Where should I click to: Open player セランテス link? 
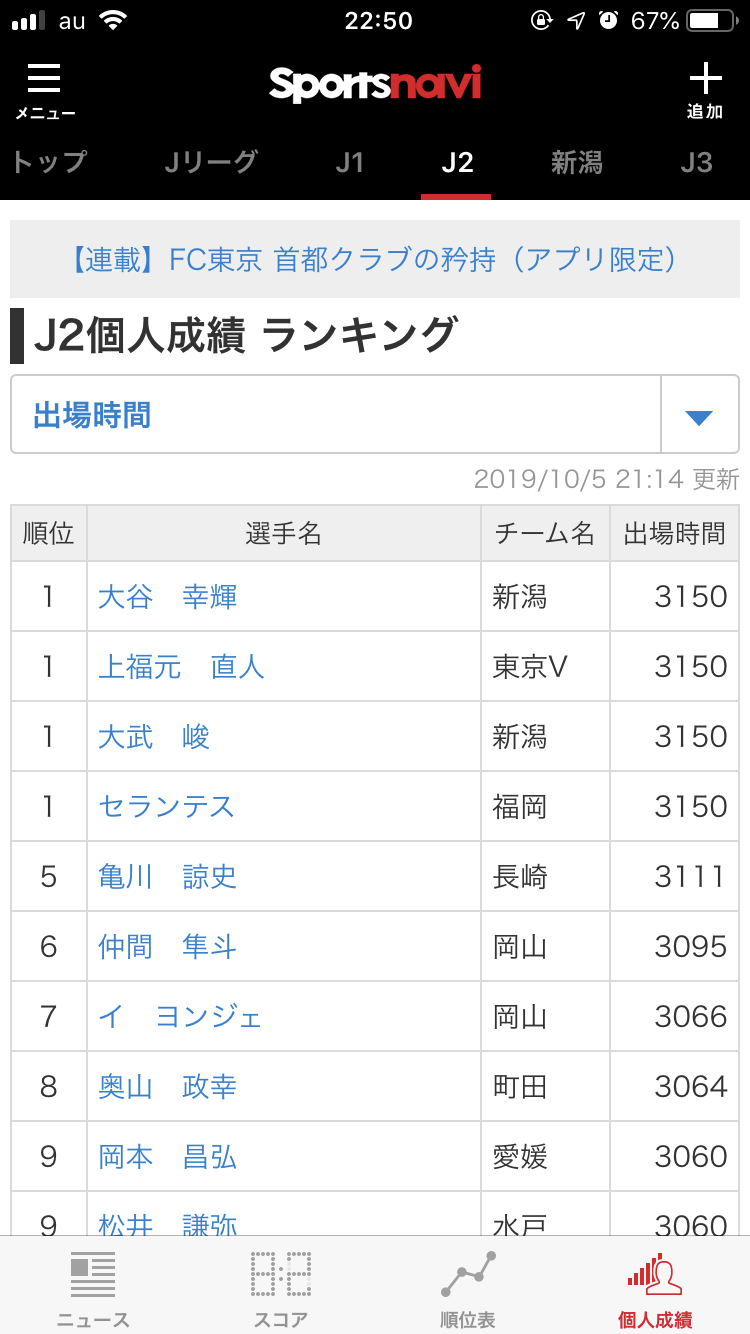[x=167, y=807]
